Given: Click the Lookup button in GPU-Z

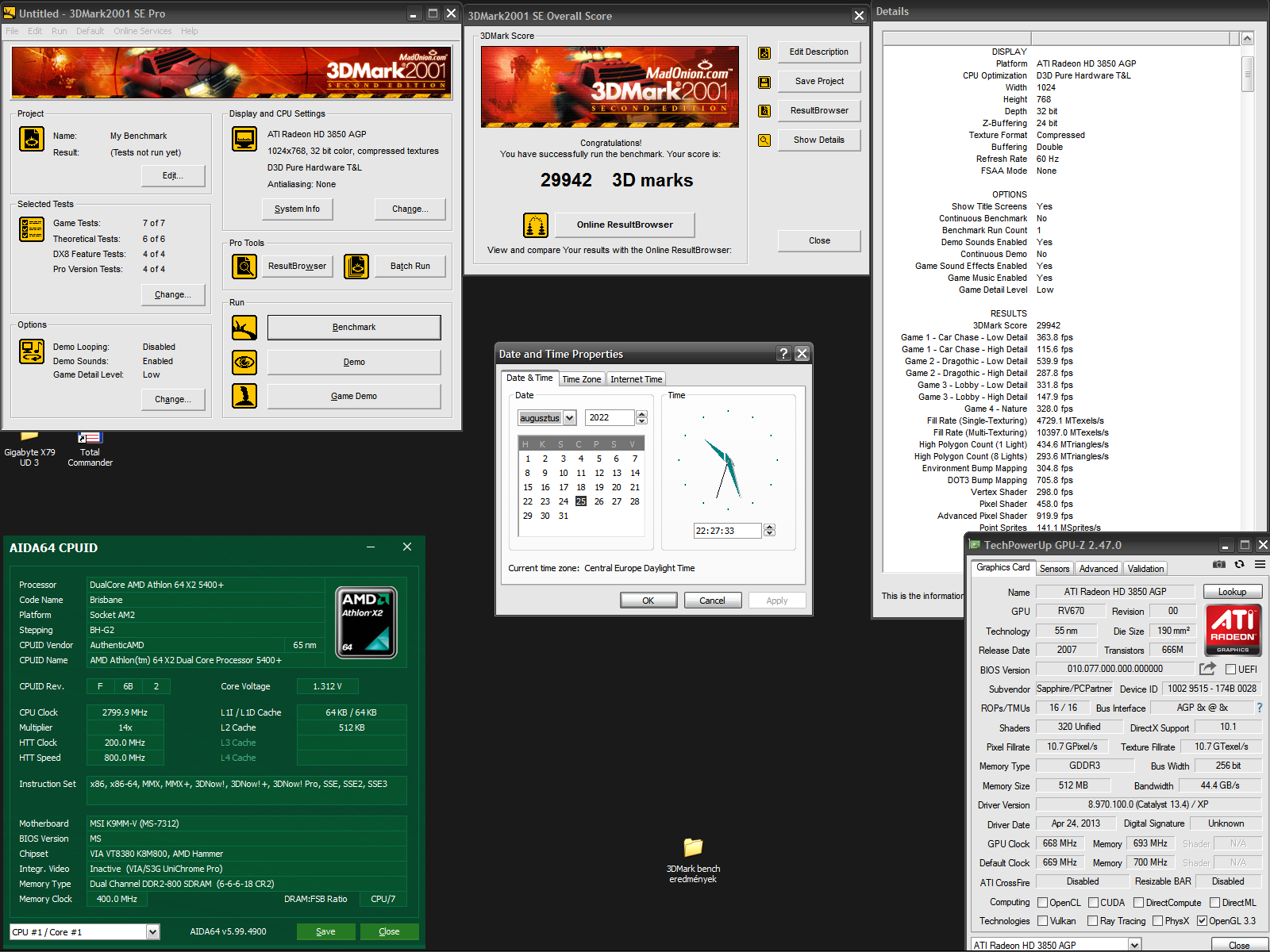Looking at the screenshot, I should click(1232, 592).
